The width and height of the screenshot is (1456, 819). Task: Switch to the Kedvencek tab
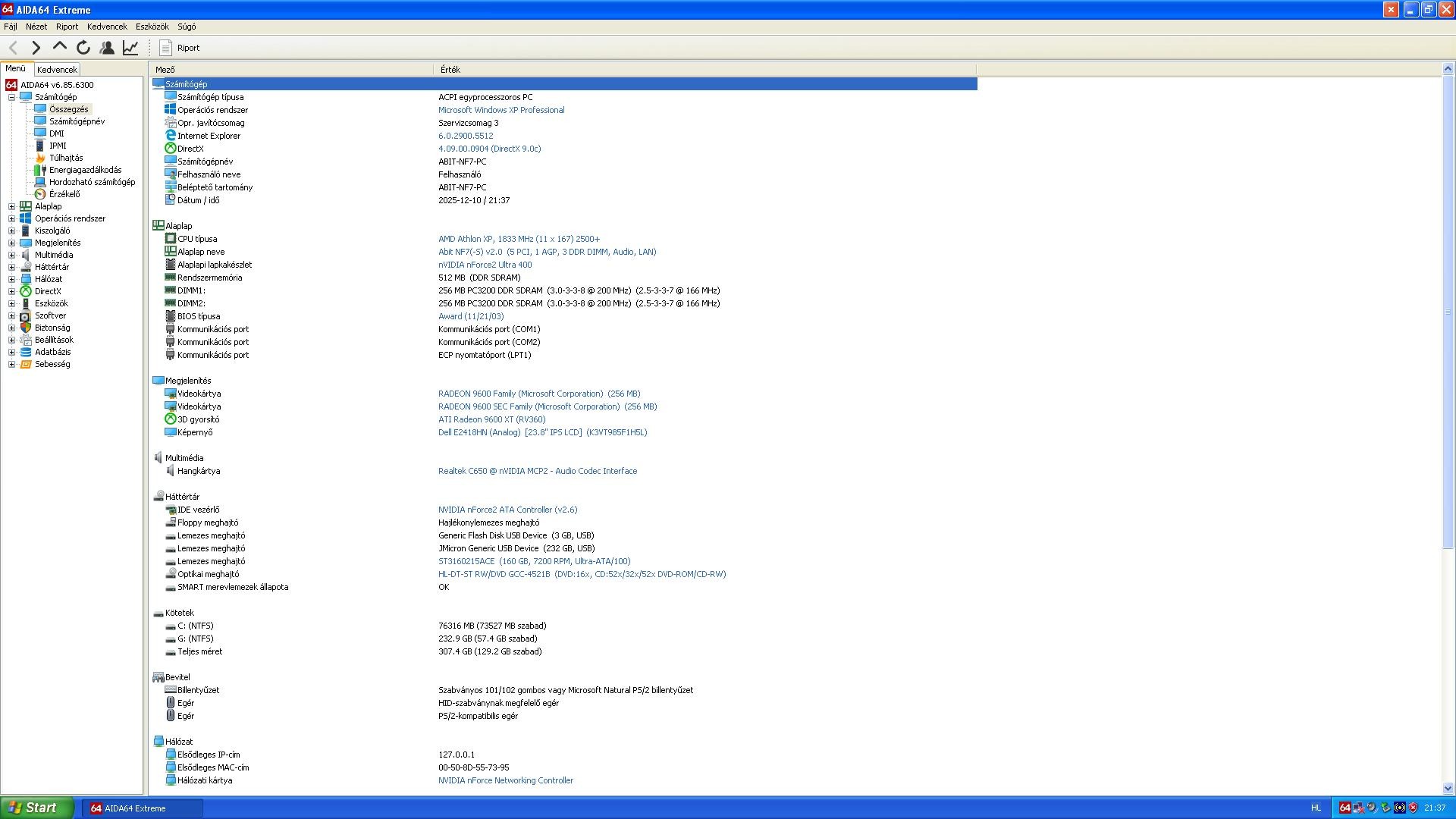click(x=57, y=69)
